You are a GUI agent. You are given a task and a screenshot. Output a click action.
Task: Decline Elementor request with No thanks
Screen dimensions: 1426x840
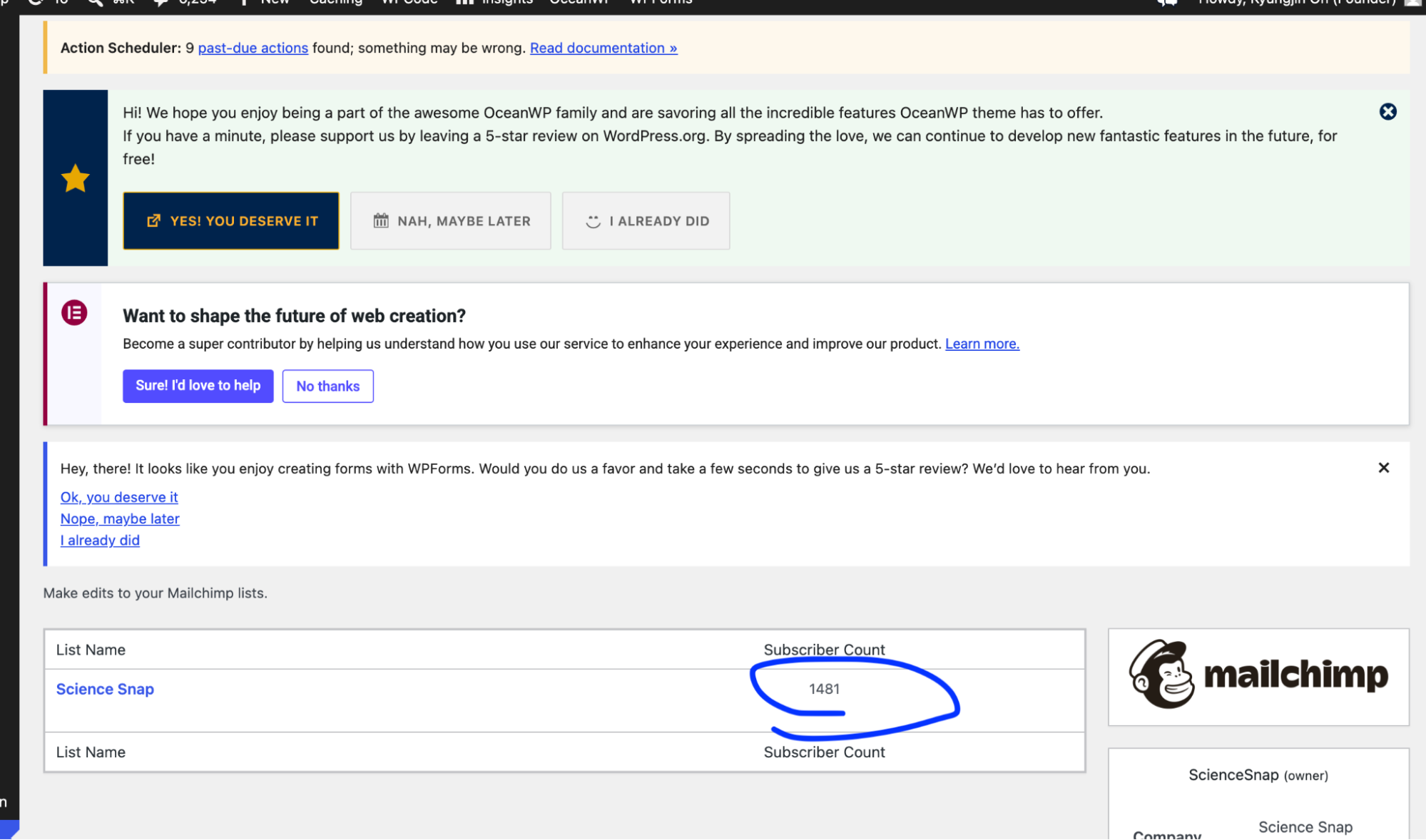[328, 386]
